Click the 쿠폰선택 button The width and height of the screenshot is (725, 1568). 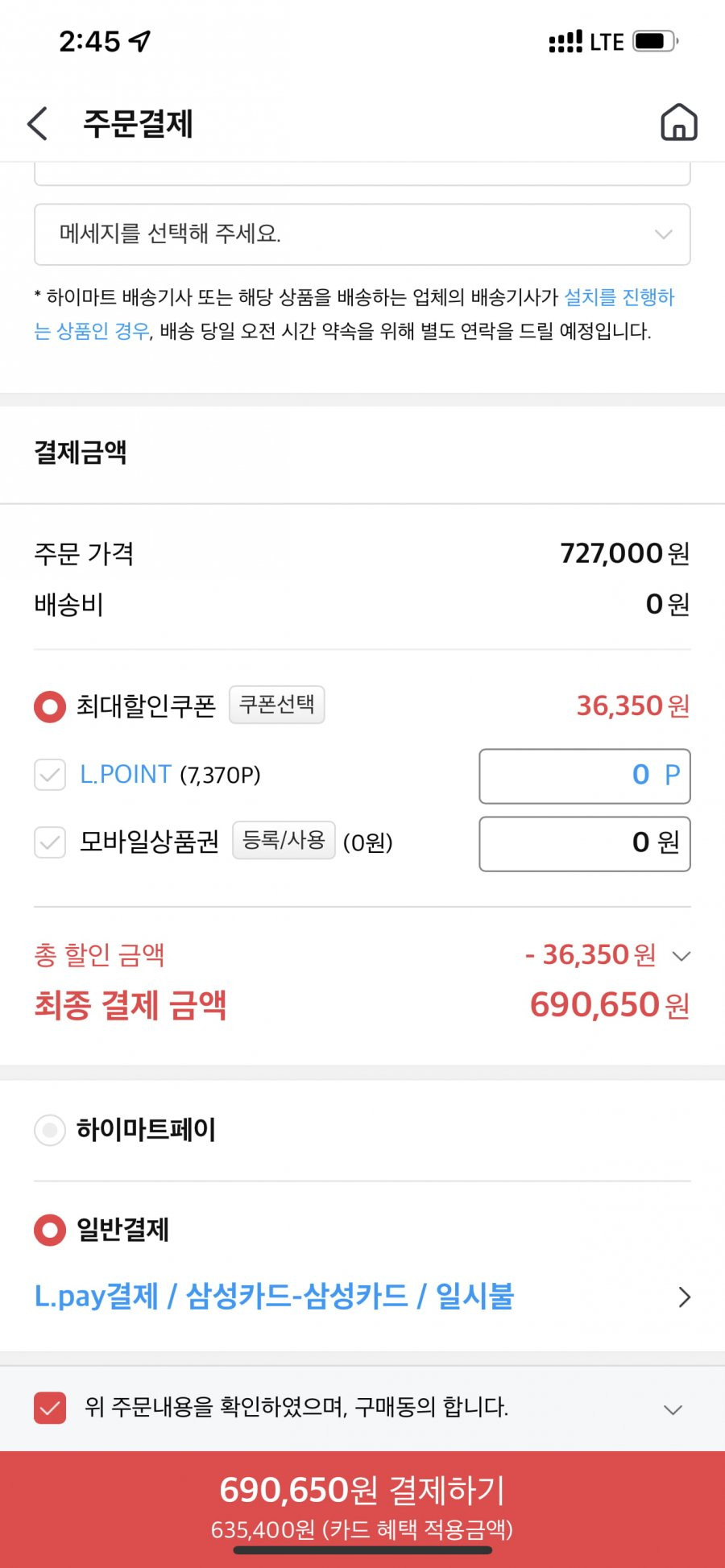(277, 705)
